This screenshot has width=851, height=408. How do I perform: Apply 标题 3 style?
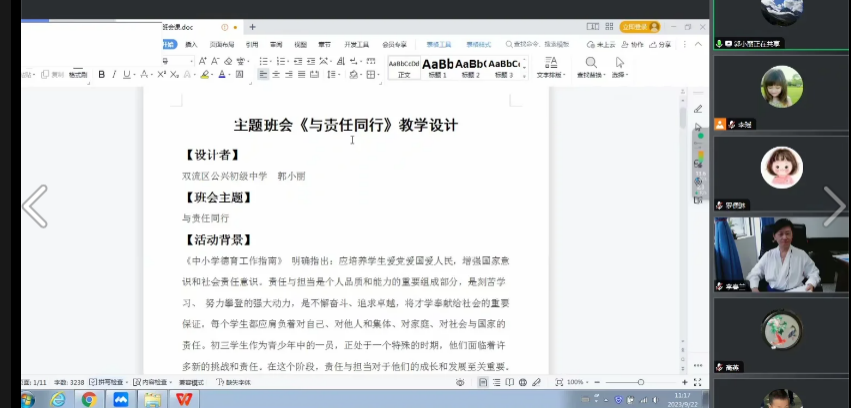(x=504, y=68)
